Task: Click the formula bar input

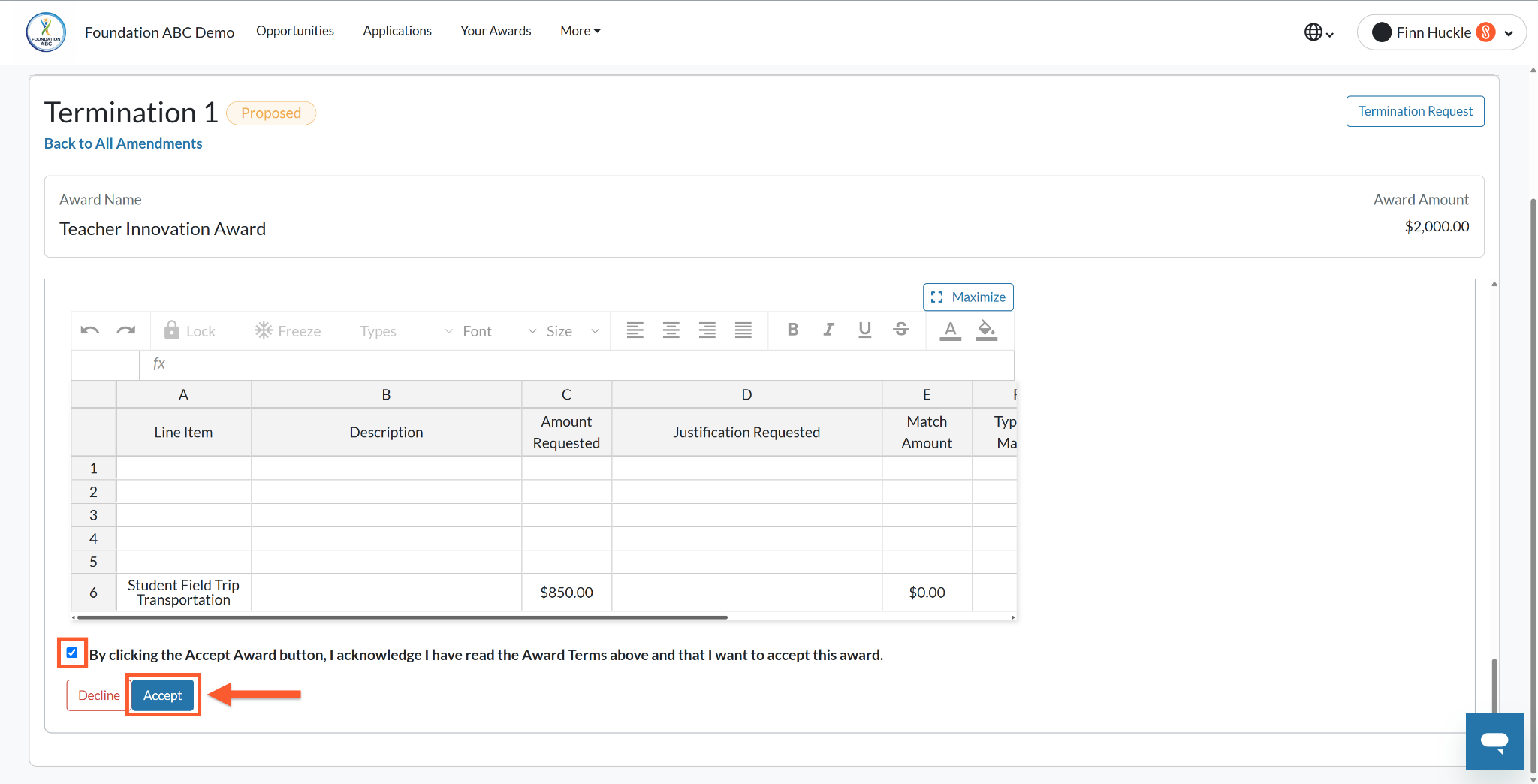Action: pyautogui.click(x=576, y=364)
